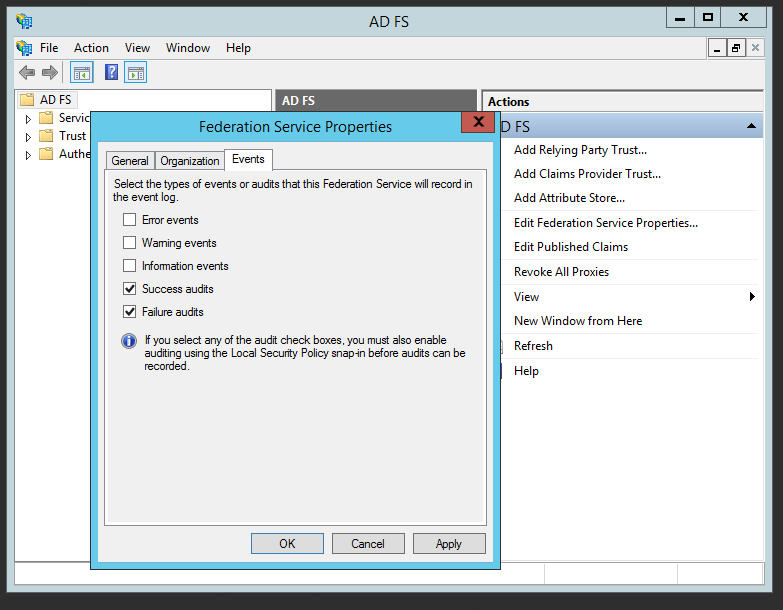
Task: Enable the Warning events checkbox
Action: click(x=129, y=243)
